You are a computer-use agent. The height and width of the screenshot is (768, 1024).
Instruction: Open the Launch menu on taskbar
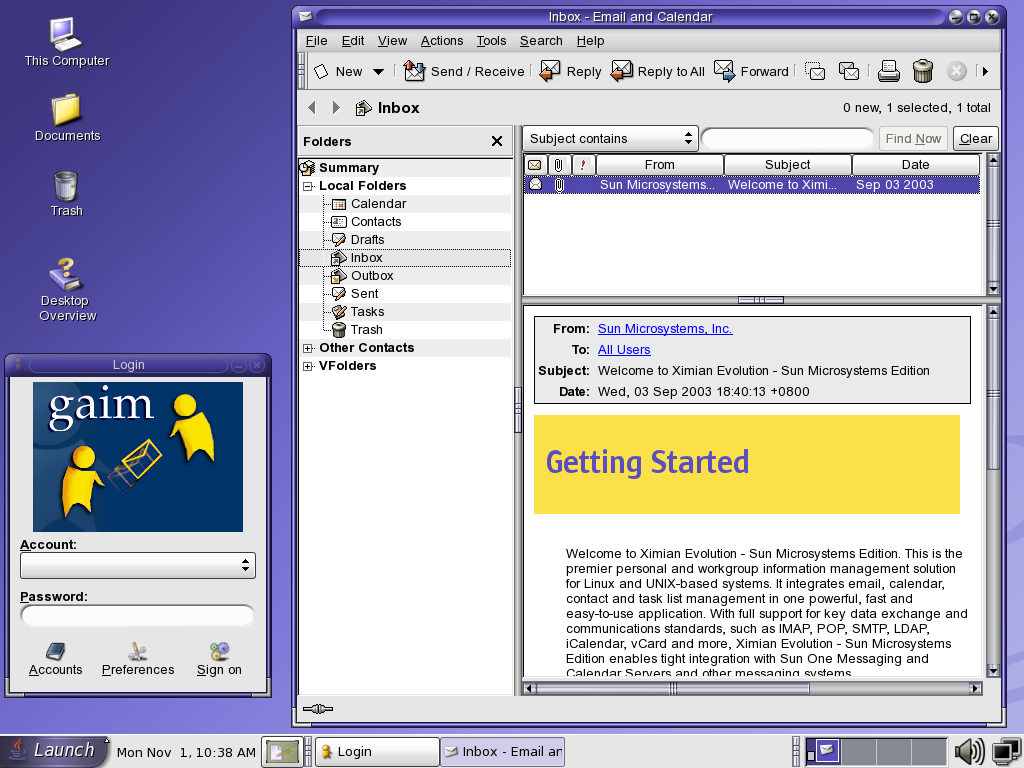pyautogui.click(x=56, y=751)
